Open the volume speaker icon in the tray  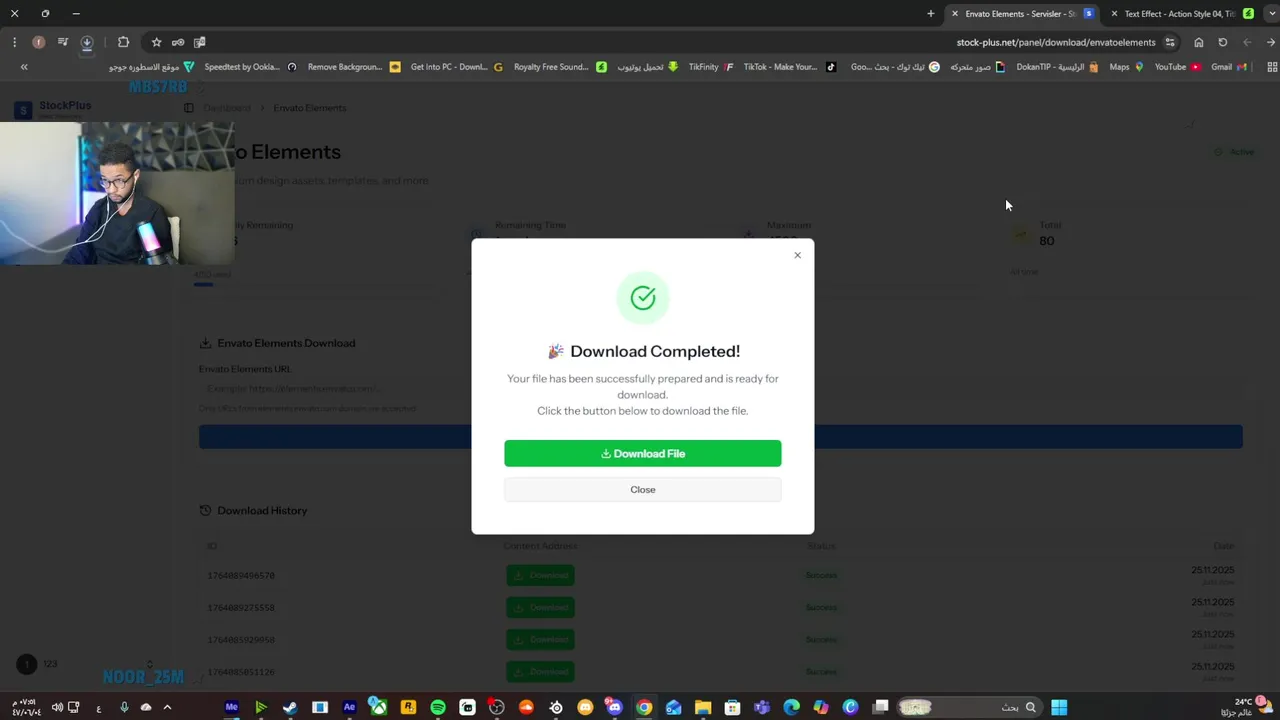point(57,707)
